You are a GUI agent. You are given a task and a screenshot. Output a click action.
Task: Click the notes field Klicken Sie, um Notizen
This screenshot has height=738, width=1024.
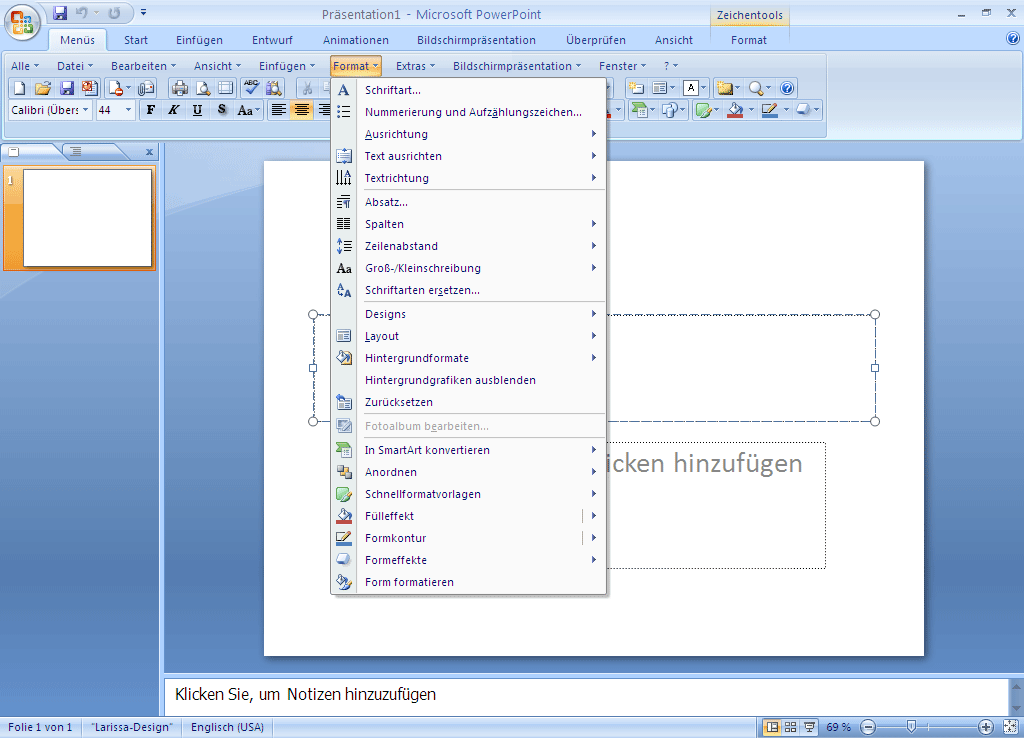(586, 695)
